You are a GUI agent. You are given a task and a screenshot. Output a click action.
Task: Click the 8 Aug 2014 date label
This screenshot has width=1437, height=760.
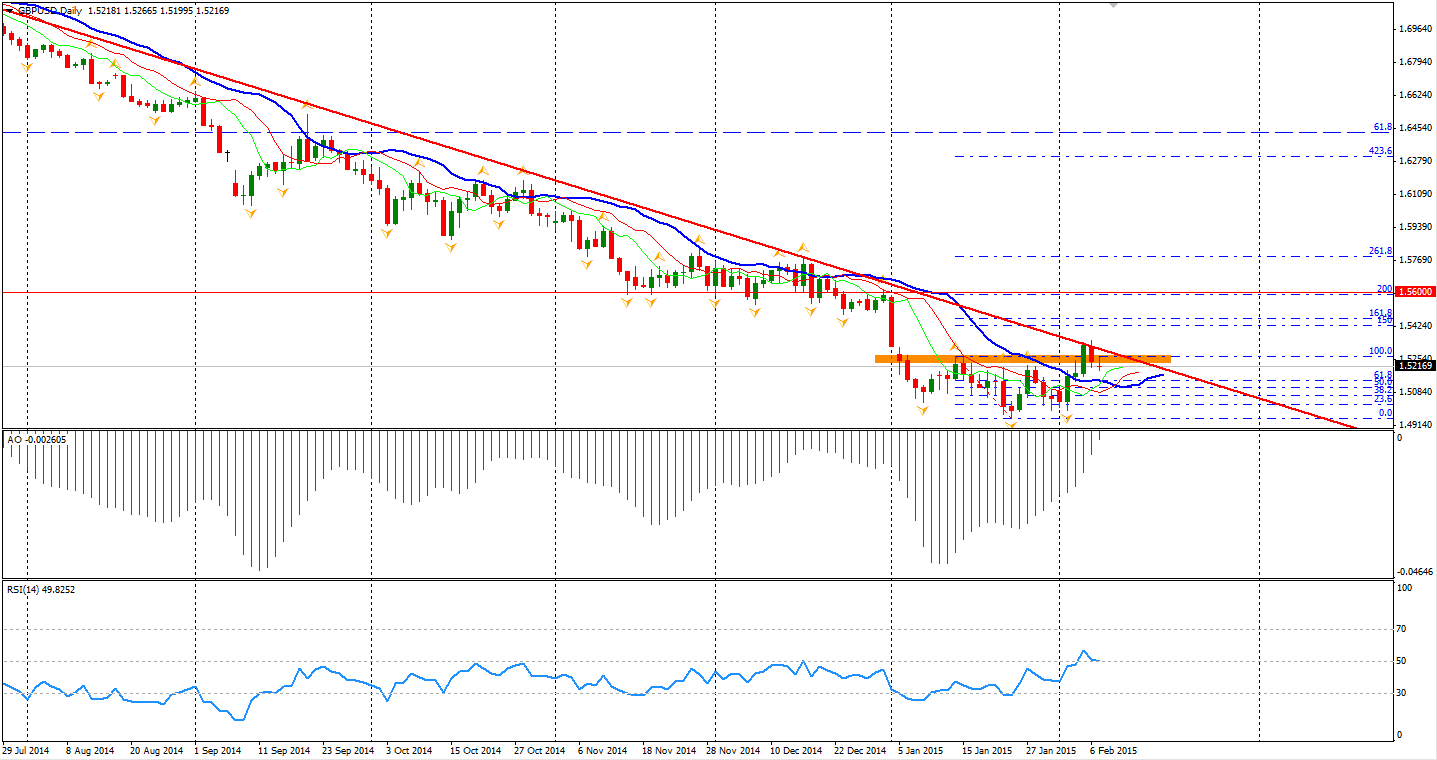[x=88, y=749]
